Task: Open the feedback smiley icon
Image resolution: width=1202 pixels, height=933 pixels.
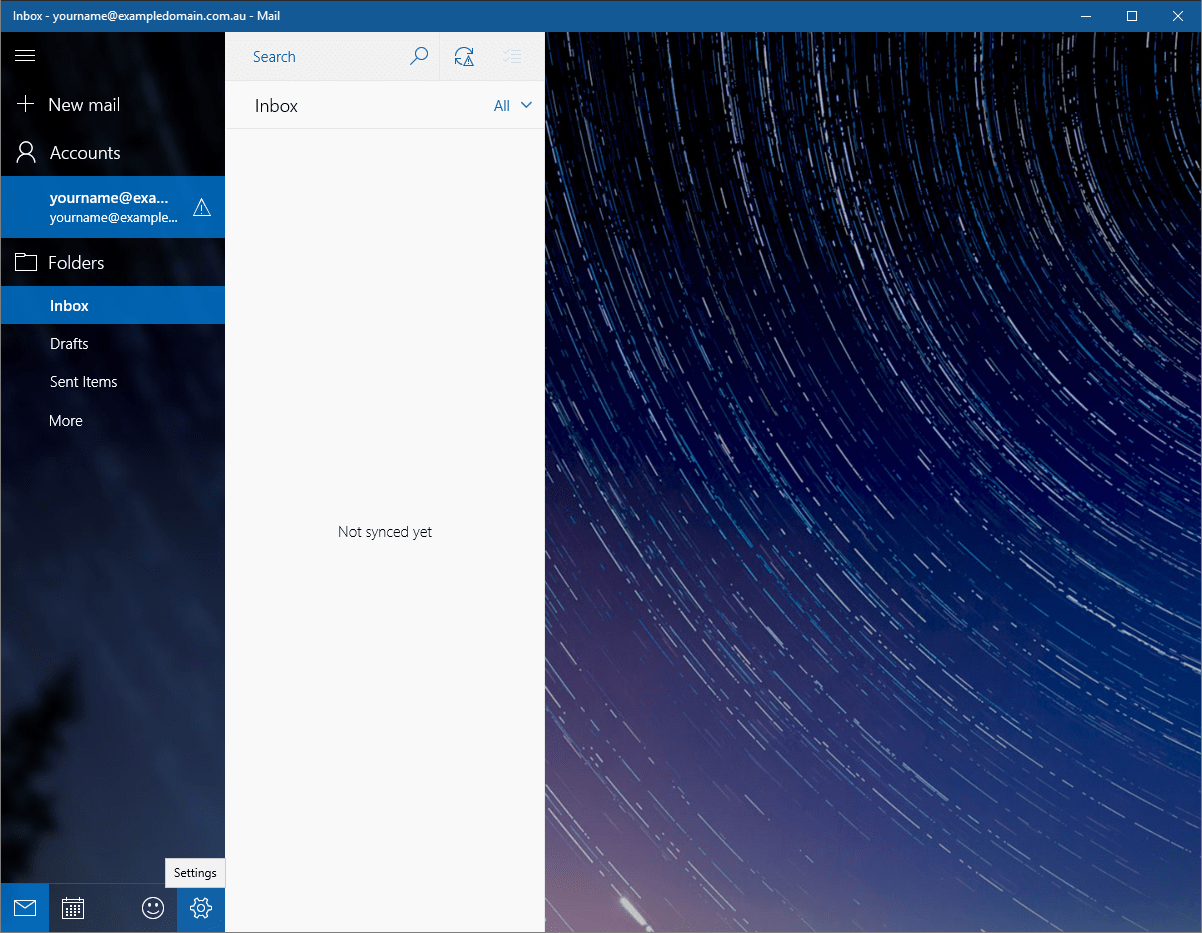Action: tap(153, 908)
